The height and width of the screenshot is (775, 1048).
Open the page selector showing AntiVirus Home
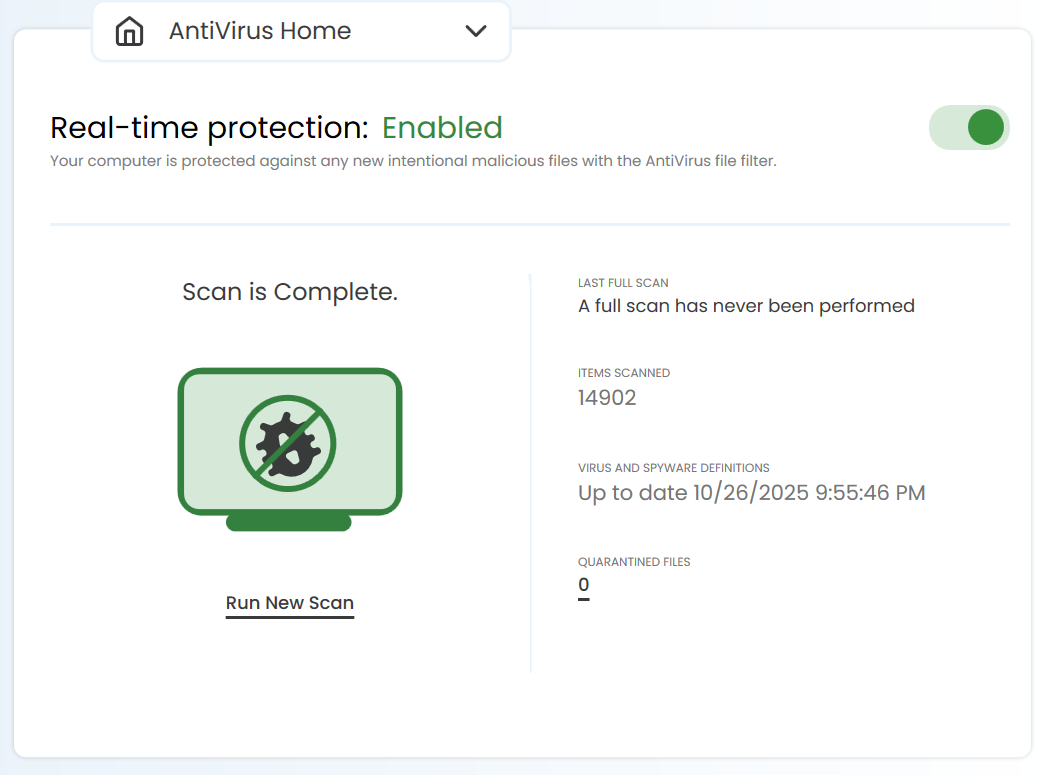click(300, 31)
